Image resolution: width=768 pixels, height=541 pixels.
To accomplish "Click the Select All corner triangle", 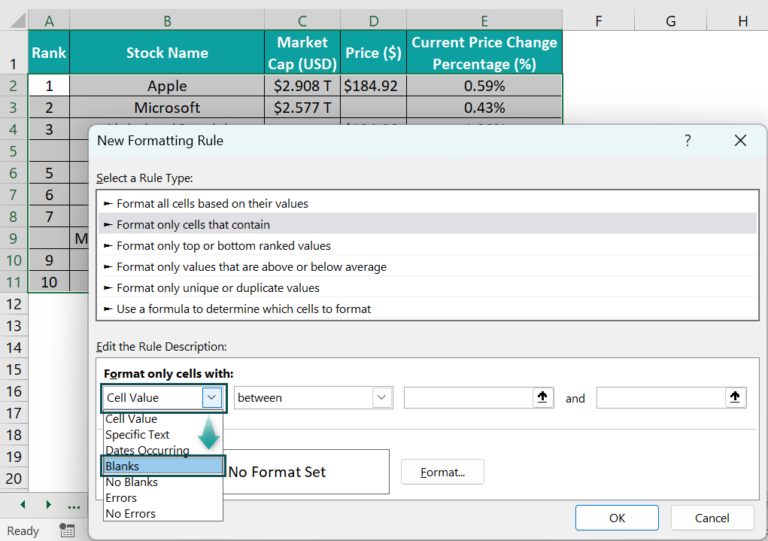I will click(x=17, y=21).
